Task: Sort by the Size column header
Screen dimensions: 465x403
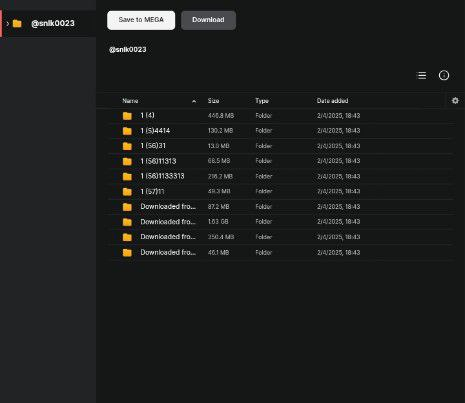Action: tap(213, 101)
